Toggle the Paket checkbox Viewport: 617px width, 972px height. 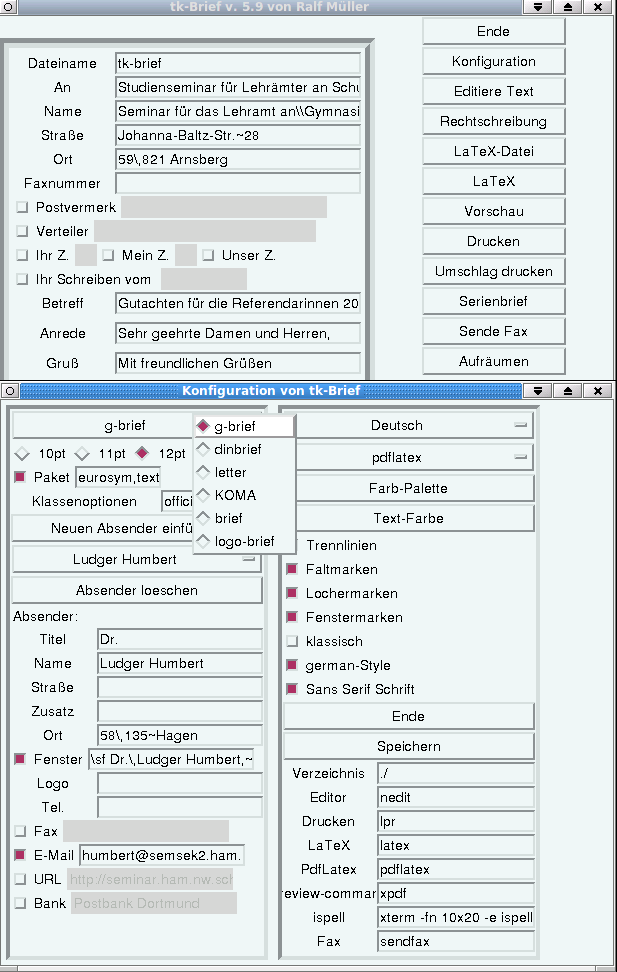(x=20, y=477)
